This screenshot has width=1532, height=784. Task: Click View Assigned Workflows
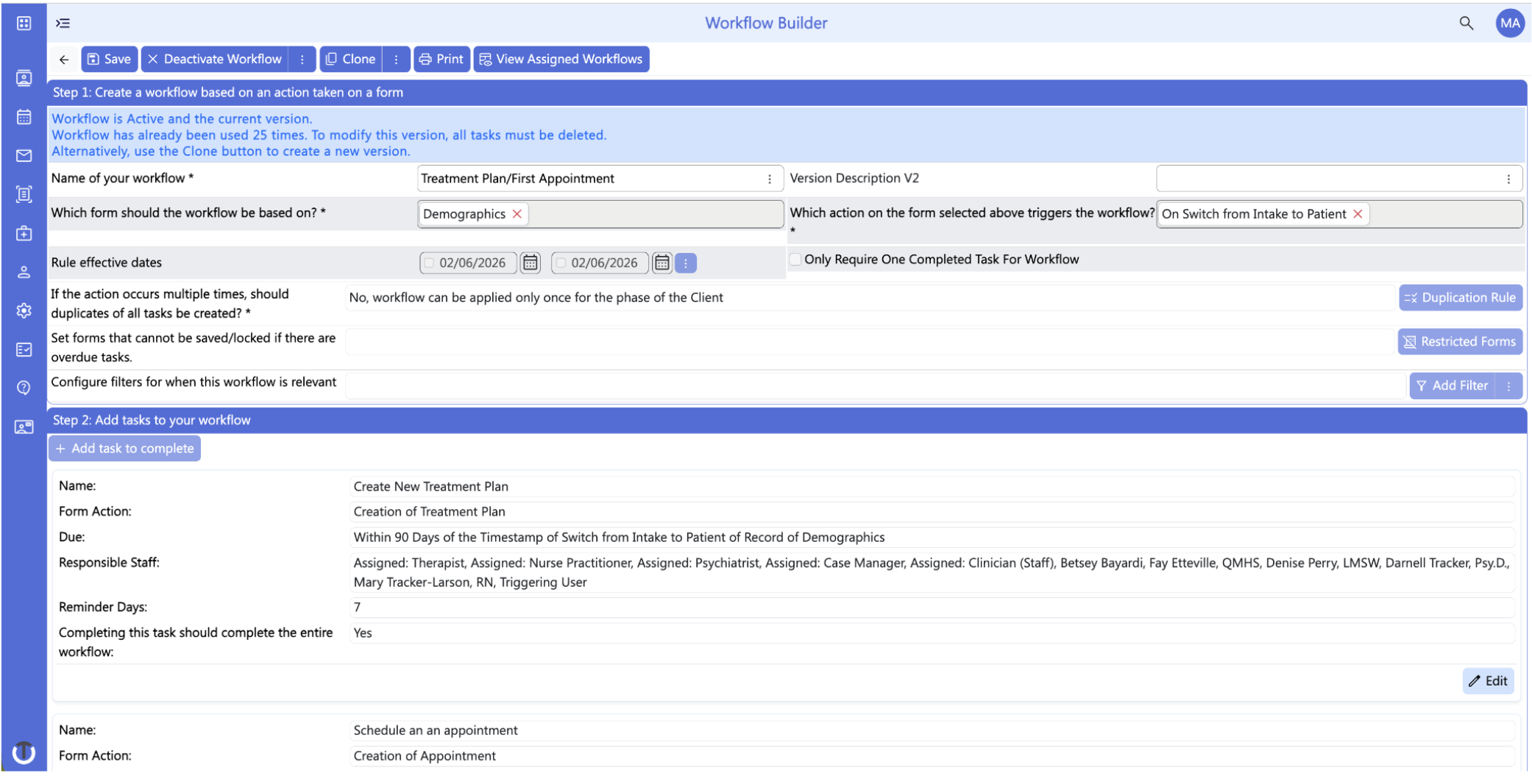pyautogui.click(x=561, y=60)
